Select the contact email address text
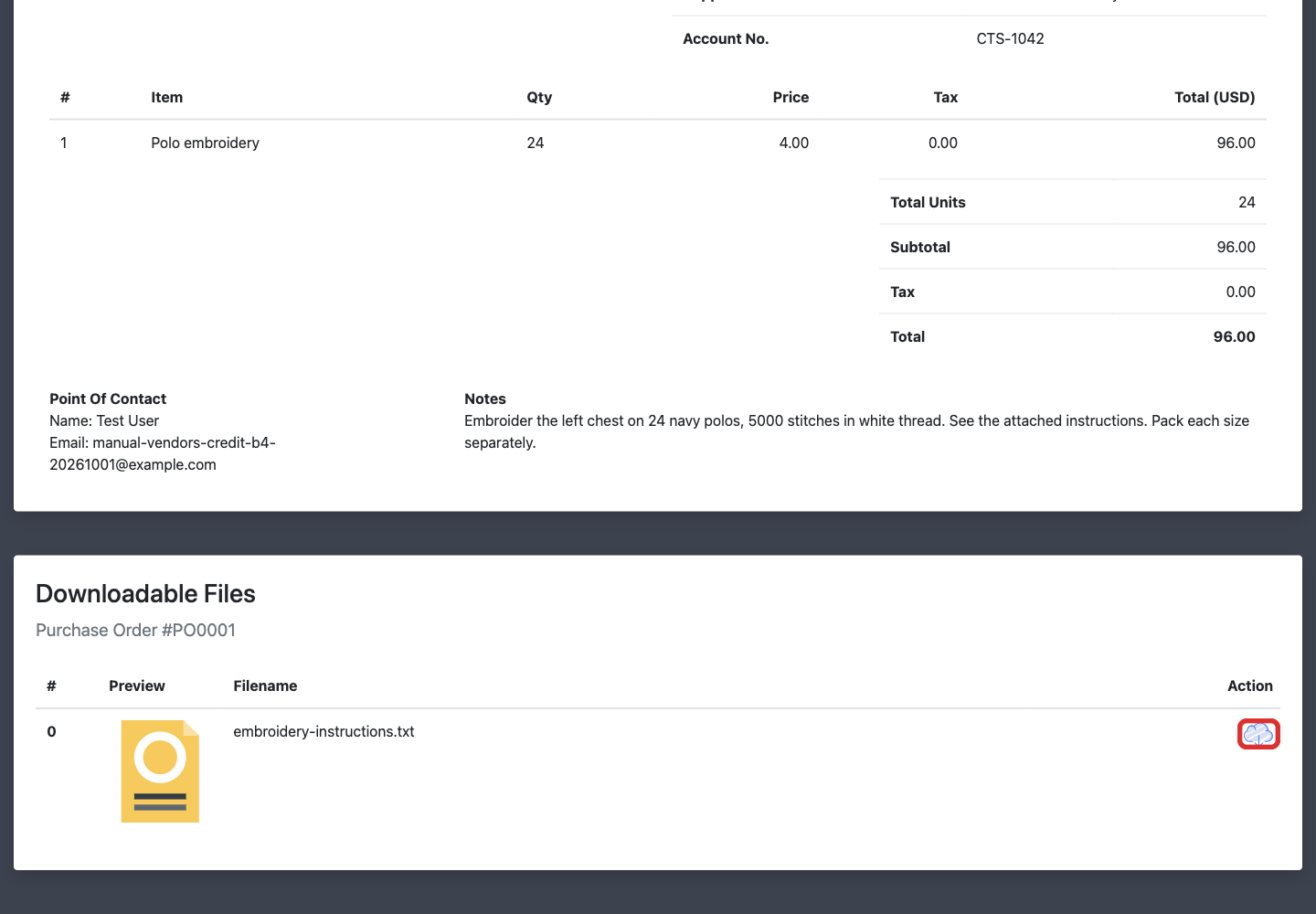 pyautogui.click(x=163, y=453)
